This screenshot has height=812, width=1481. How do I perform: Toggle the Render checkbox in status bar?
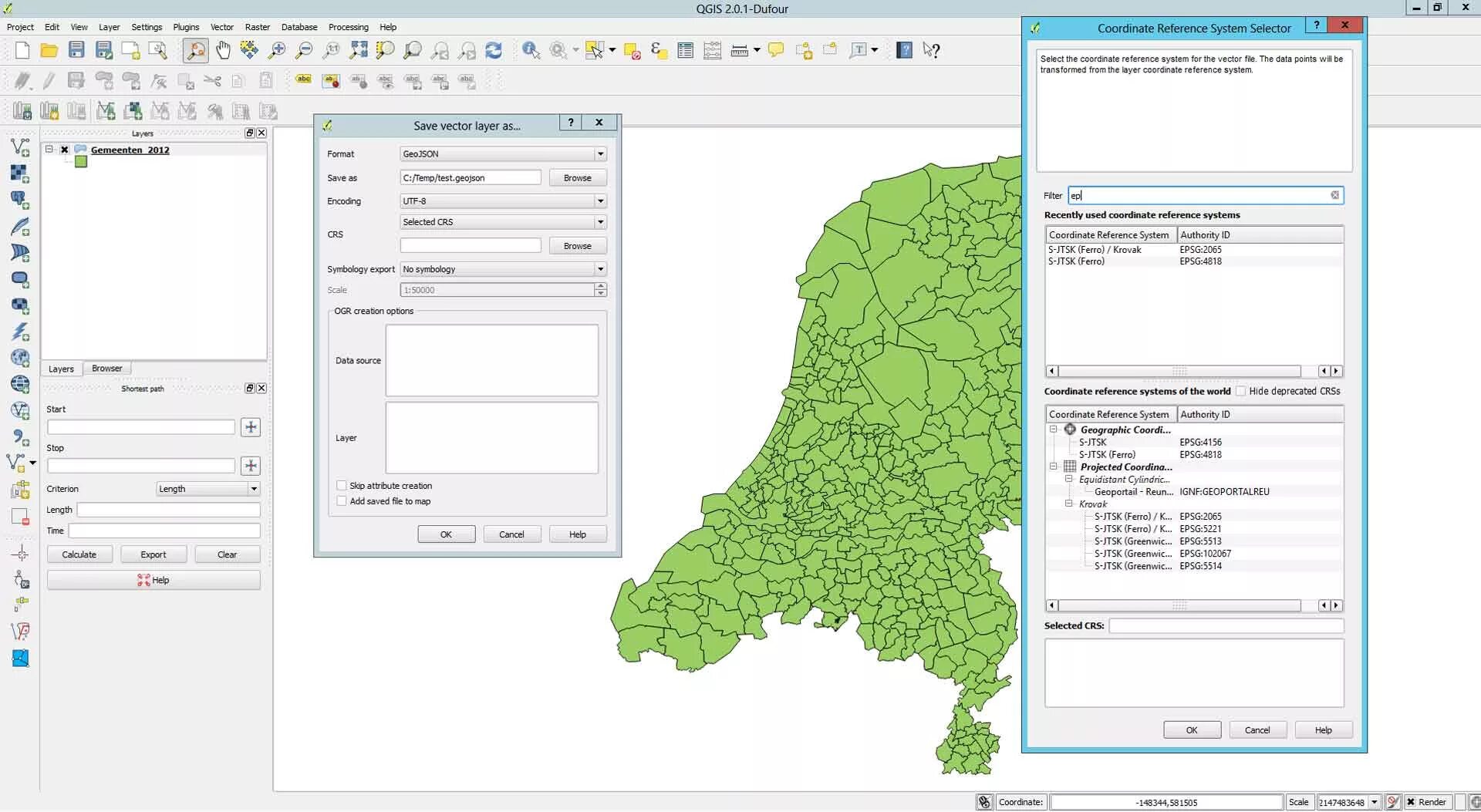[1411, 802]
